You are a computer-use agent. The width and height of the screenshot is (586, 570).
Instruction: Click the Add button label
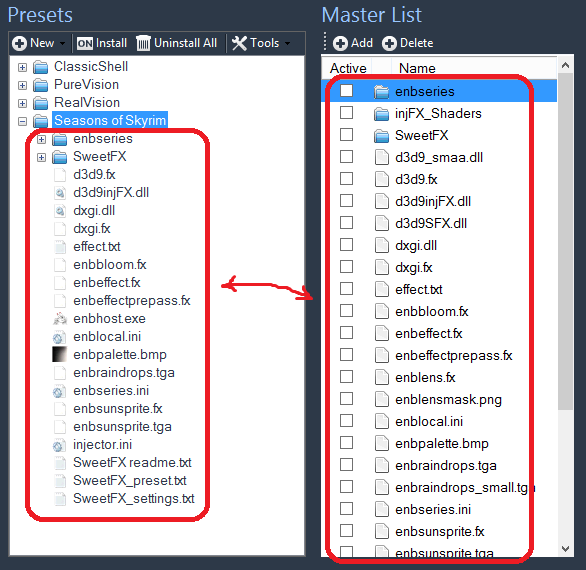(x=362, y=43)
